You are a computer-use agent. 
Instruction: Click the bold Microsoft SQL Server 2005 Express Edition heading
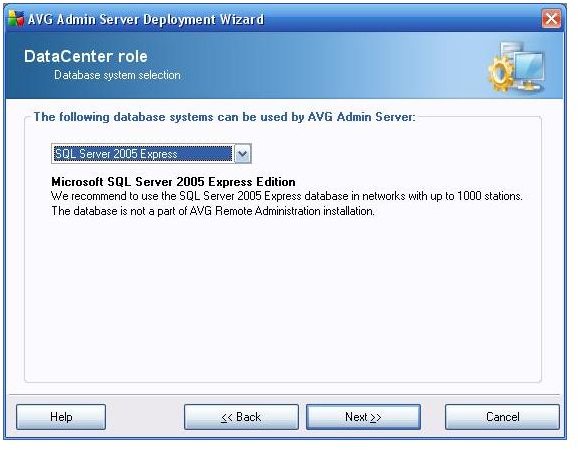pyautogui.click(x=173, y=182)
